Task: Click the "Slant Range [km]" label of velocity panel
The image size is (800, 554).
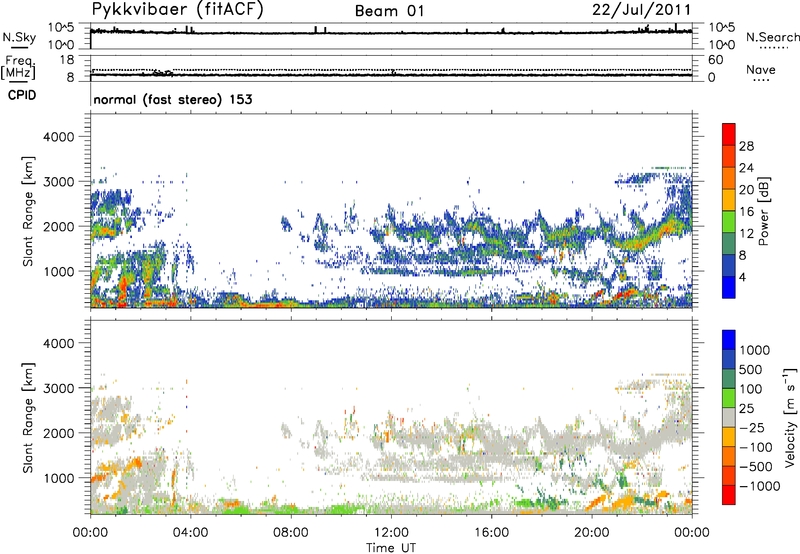Action: [x=28, y=417]
